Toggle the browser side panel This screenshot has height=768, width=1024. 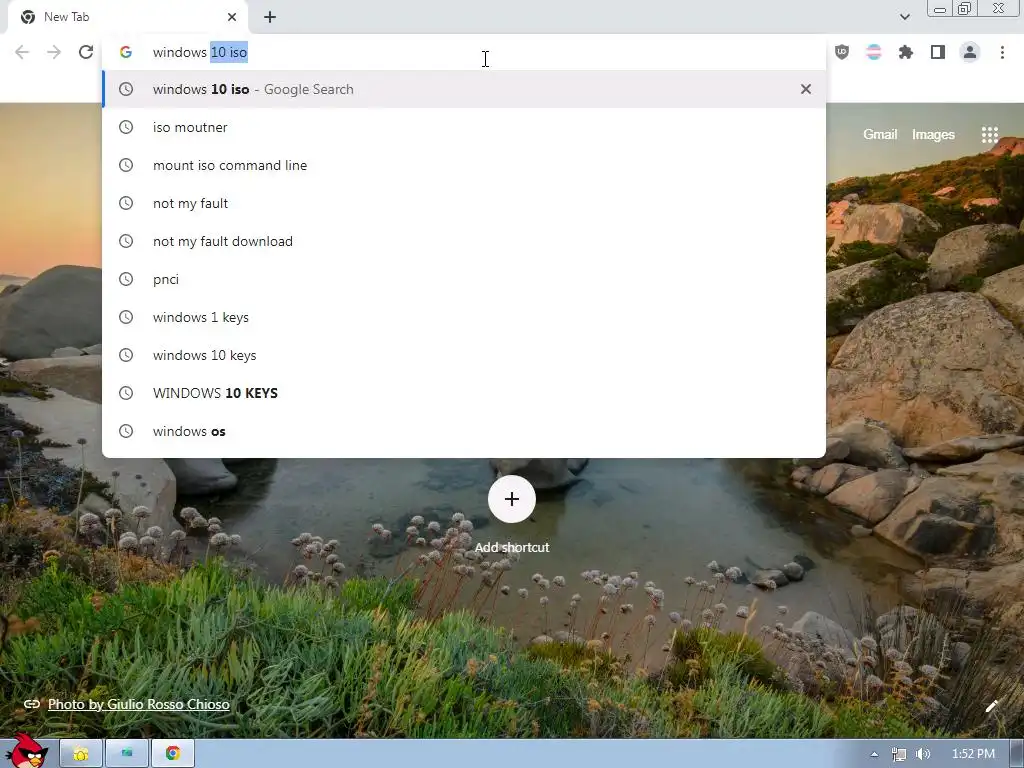point(938,52)
